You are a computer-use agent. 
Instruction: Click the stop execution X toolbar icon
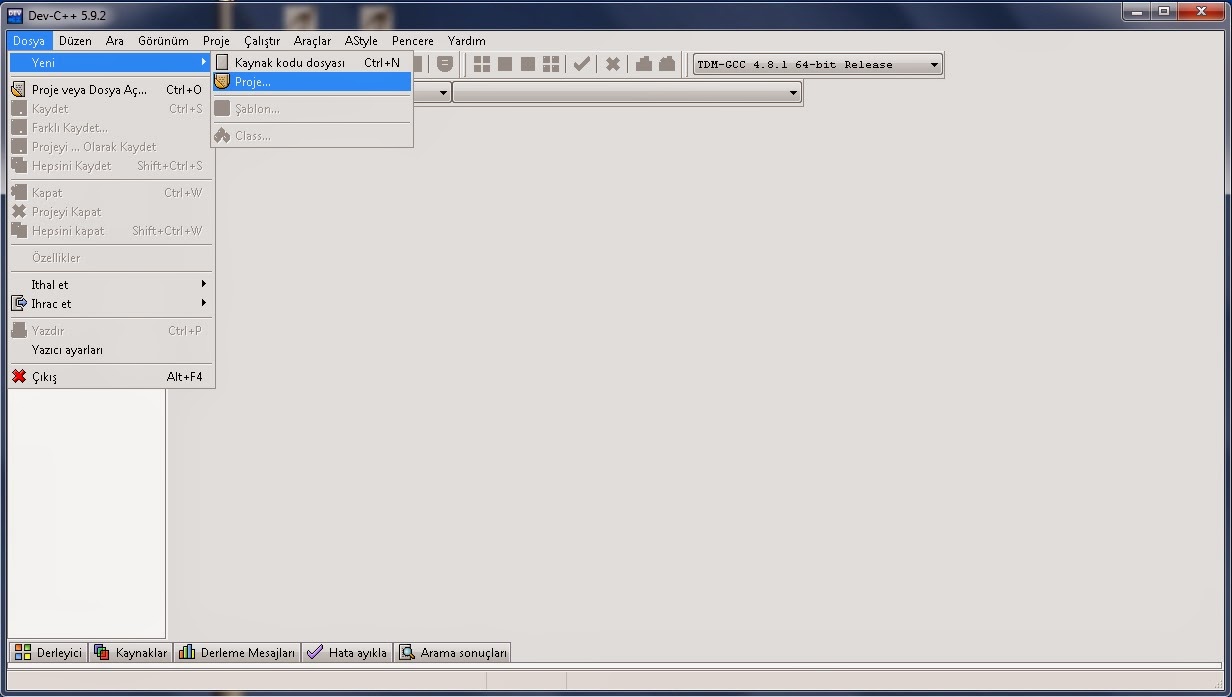click(612, 64)
